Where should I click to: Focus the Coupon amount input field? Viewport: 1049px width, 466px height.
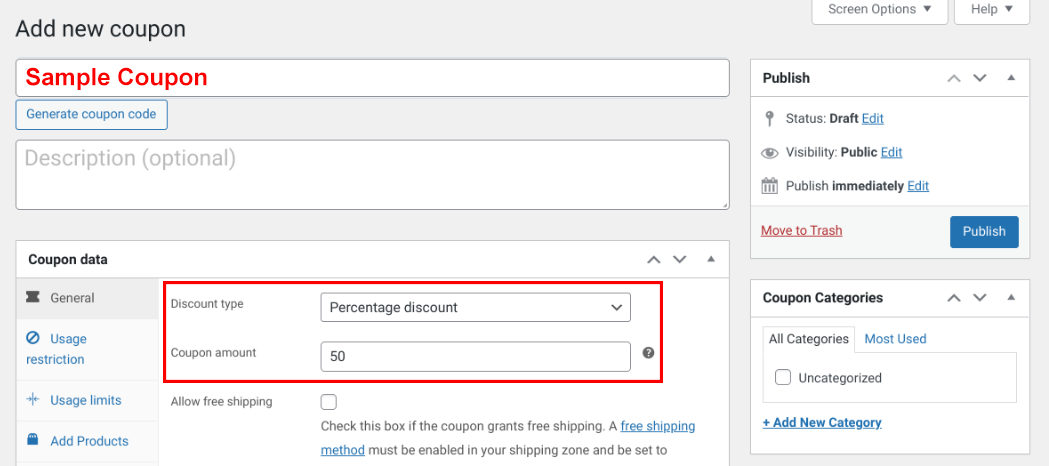[x=475, y=356]
